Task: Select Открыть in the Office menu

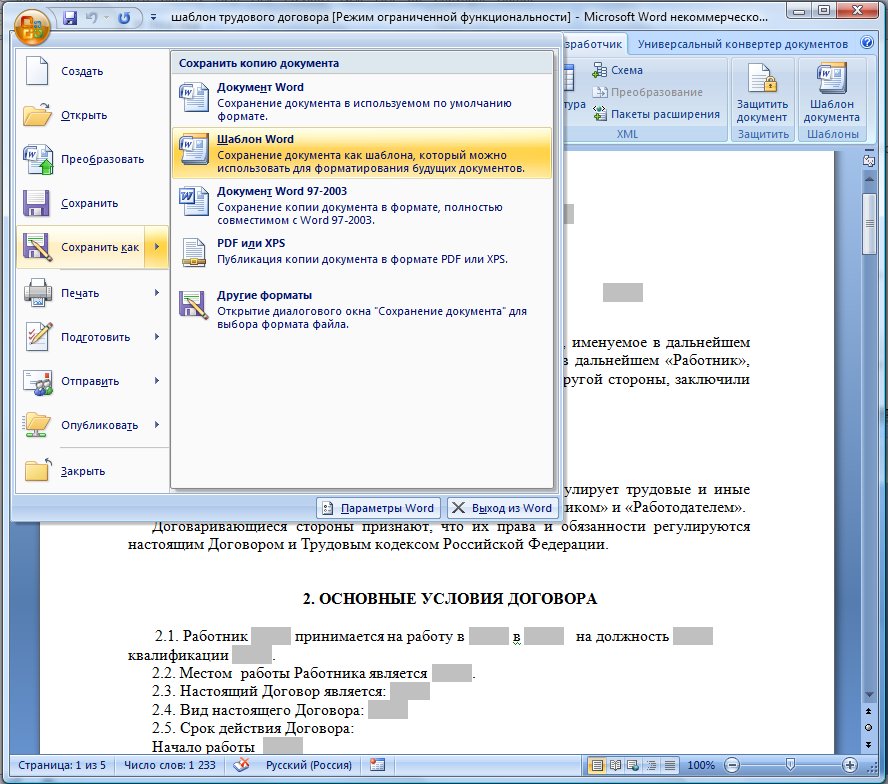Action: pyautogui.click(x=92, y=115)
